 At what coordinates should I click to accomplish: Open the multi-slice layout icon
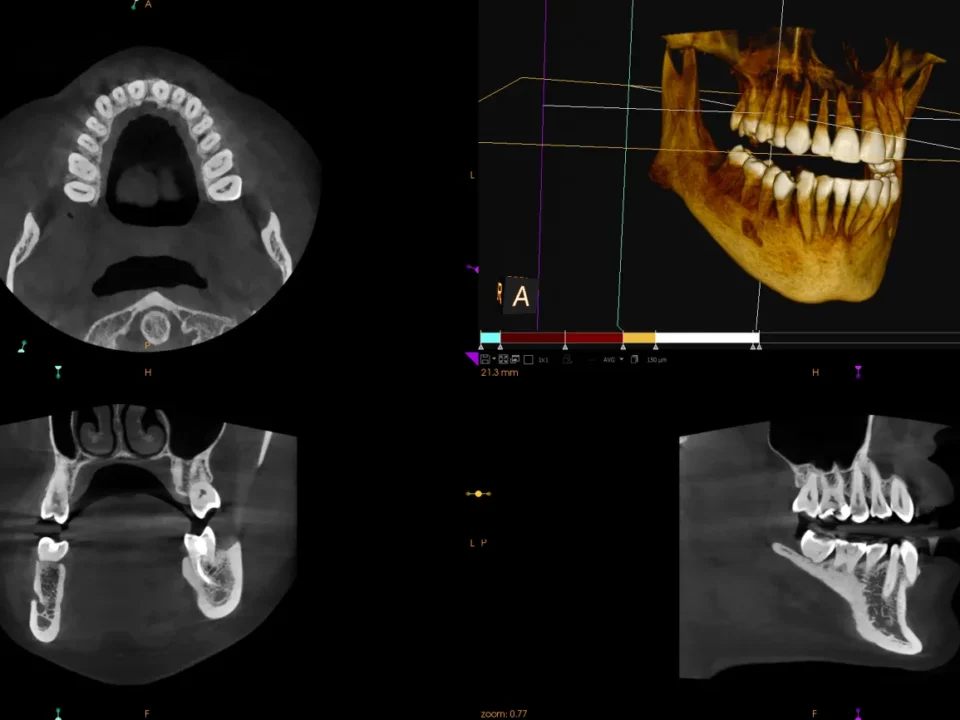[513, 360]
